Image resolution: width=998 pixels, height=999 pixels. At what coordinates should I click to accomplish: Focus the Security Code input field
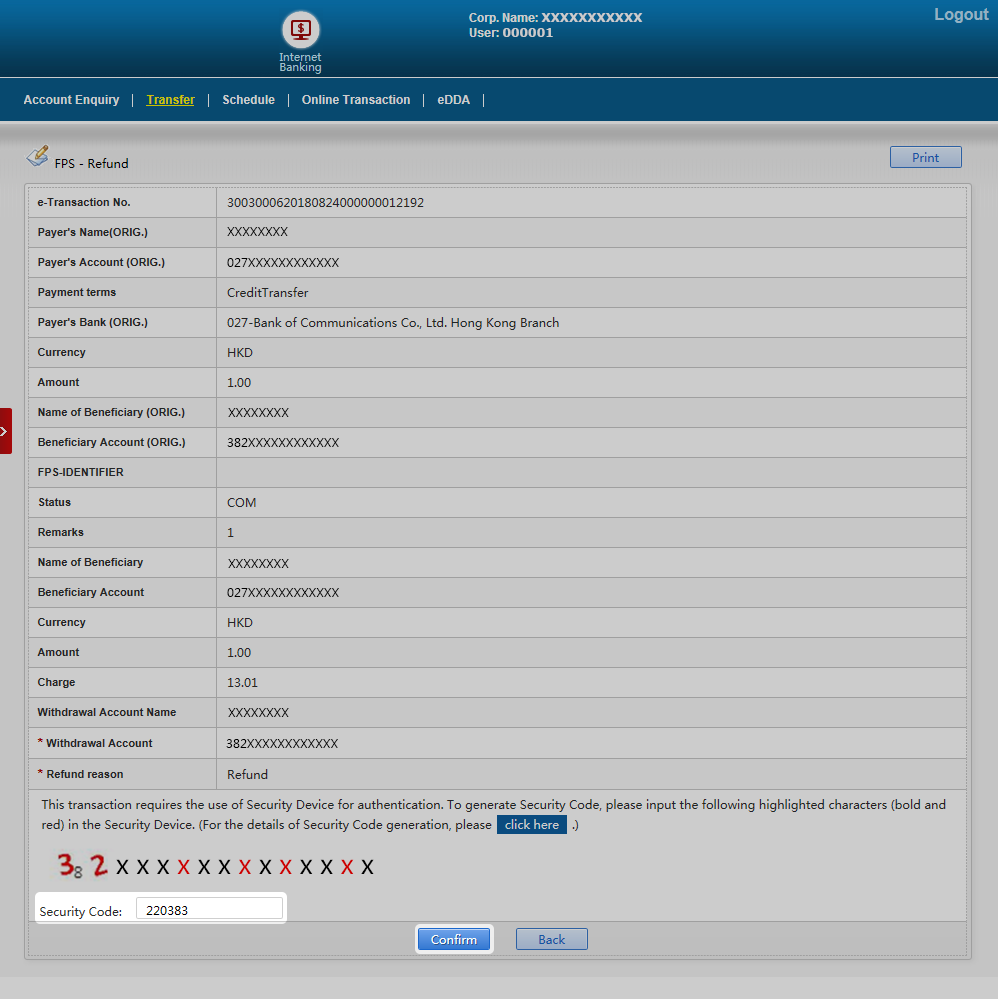209,911
